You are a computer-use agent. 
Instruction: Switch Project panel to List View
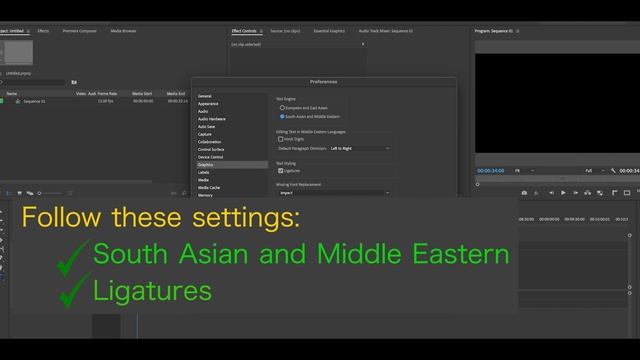tap(9, 193)
